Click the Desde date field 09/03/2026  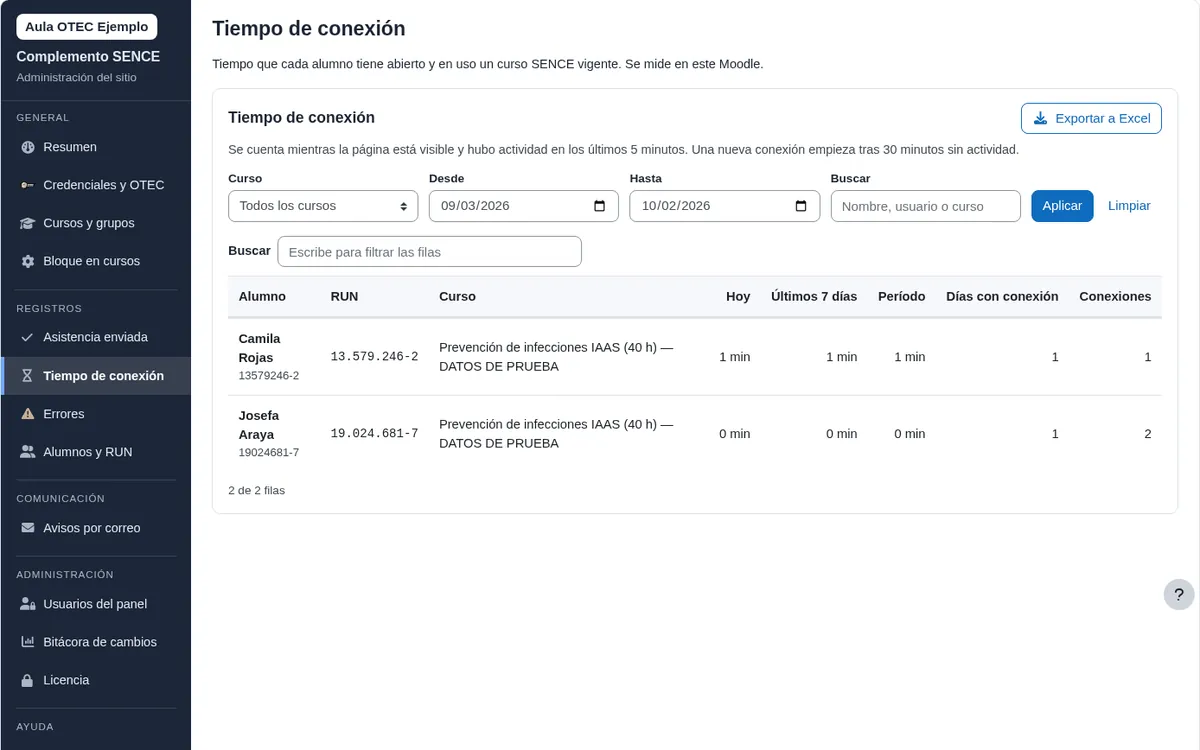[x=523, y=206]
